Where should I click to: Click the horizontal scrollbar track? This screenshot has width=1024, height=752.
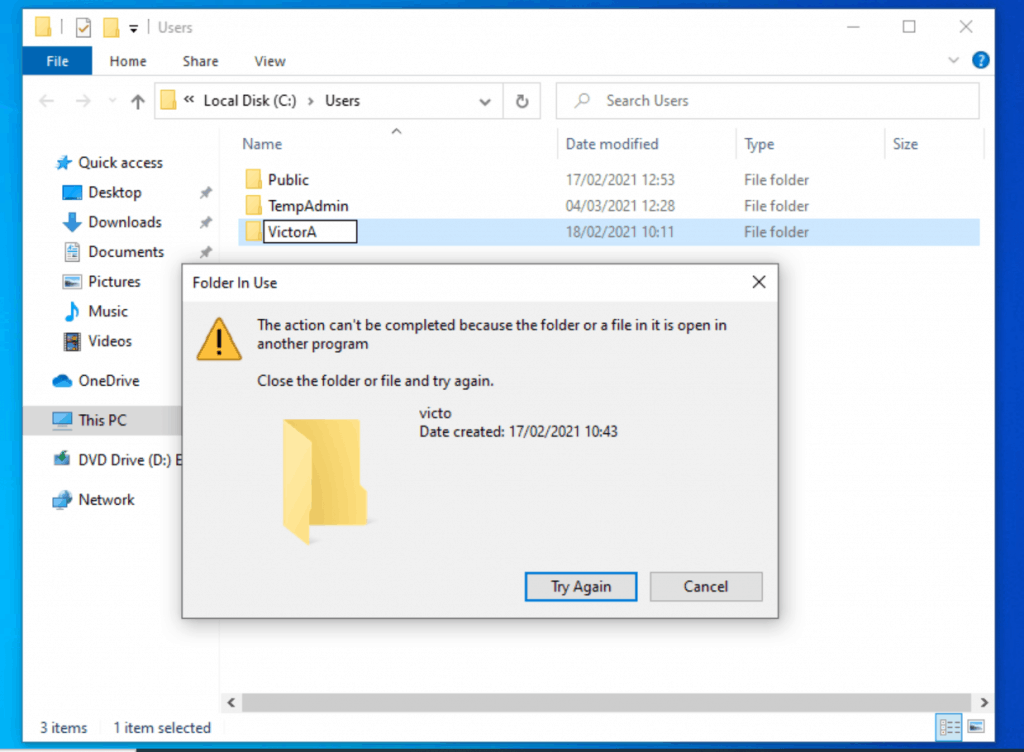click(606, 702)
